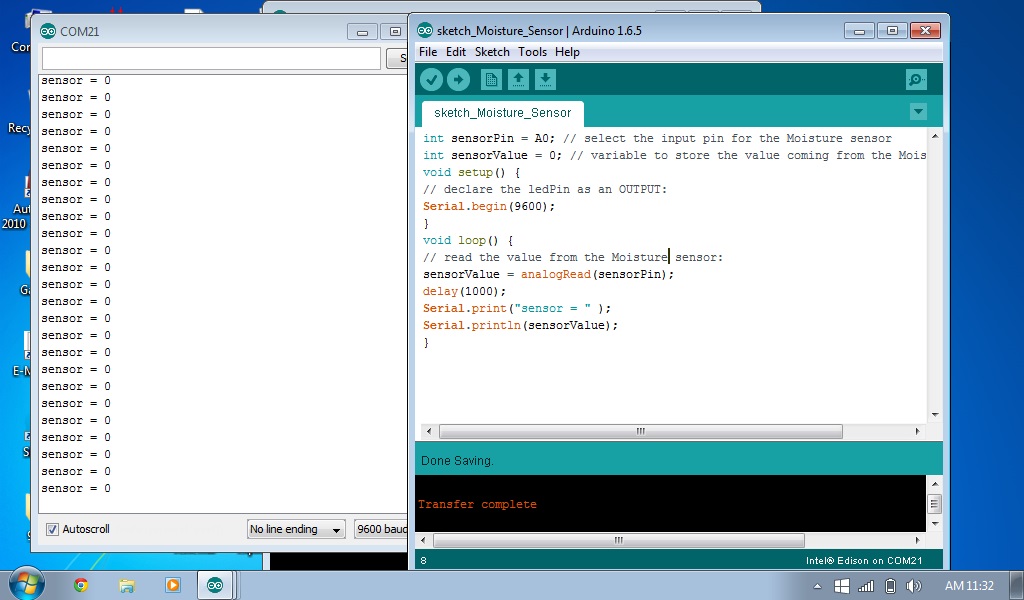1024x600 pixels.
Task: Open the network signal tray icon
Action: [866, 586]
